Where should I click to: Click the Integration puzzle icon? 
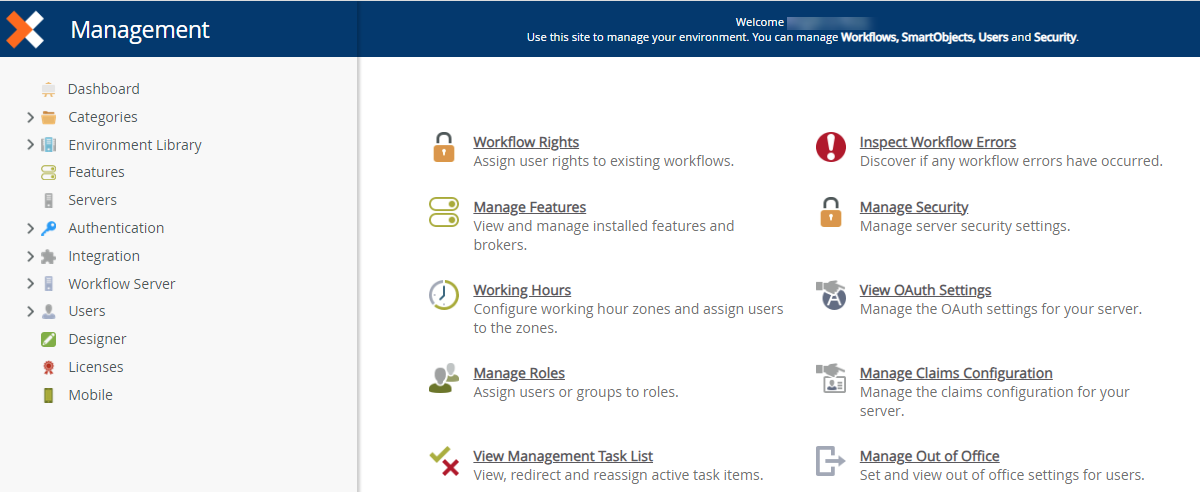49,256
